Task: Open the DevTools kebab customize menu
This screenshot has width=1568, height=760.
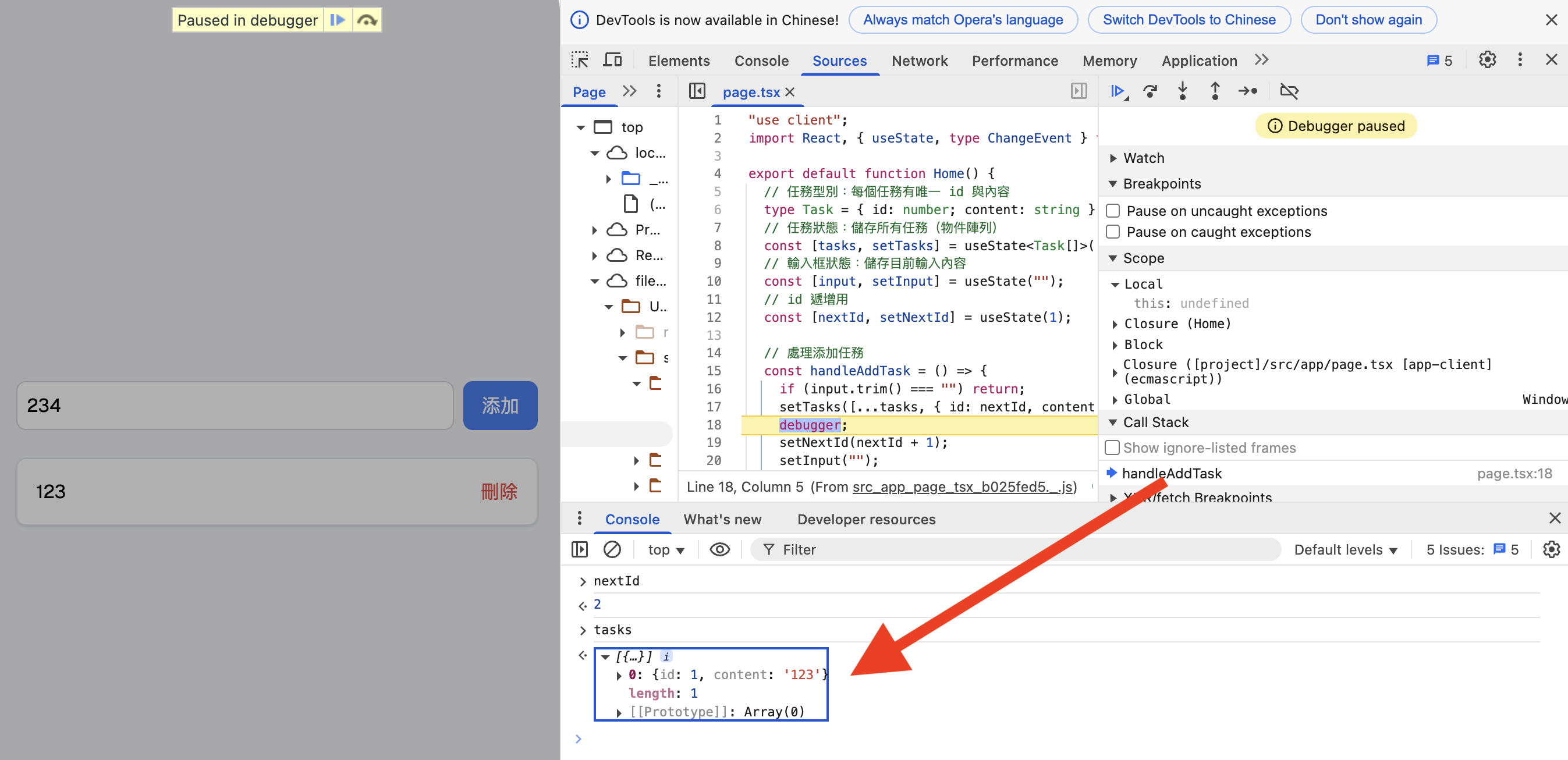Action: (1520, 59)
